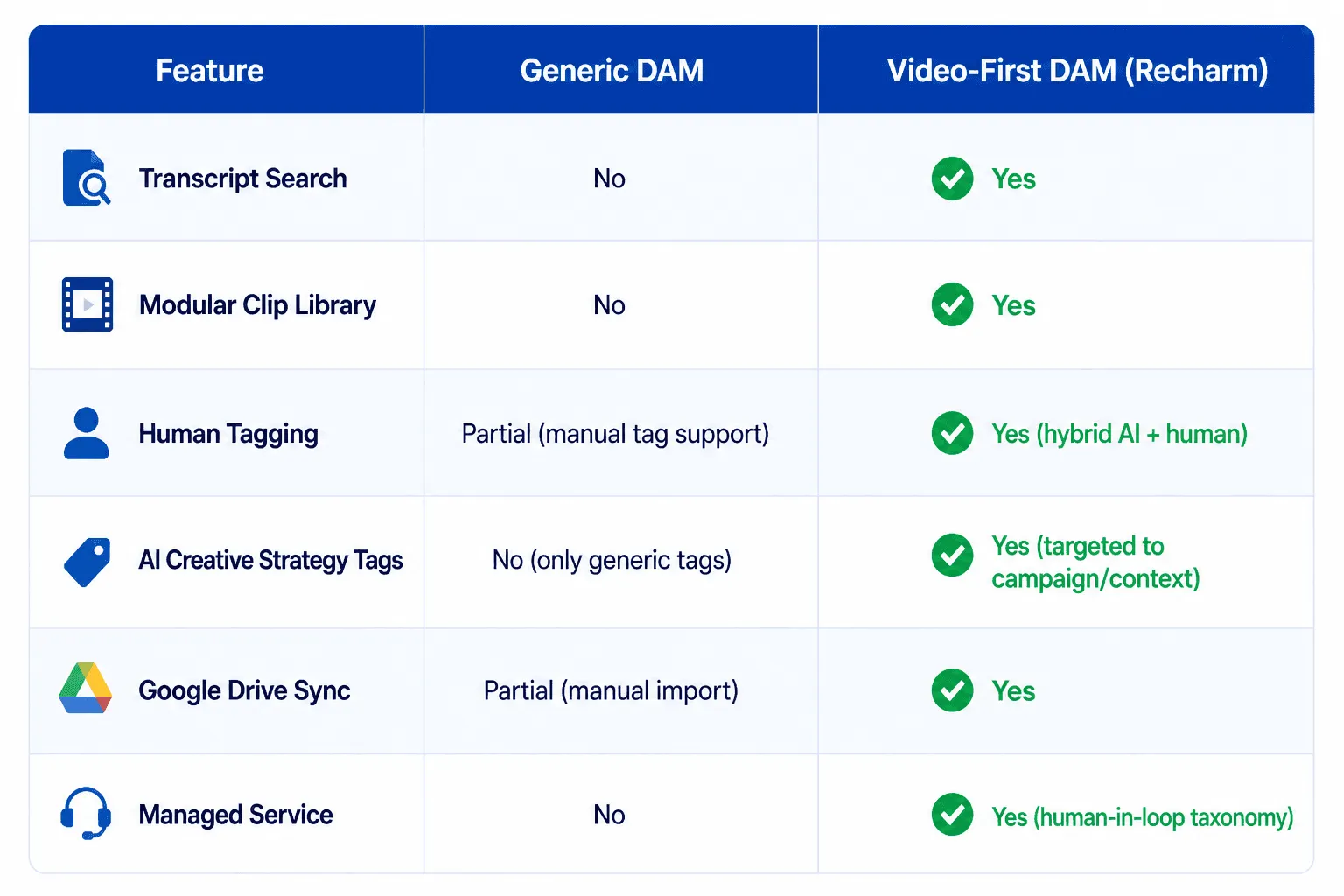Select the Yes text in Transcript Search row
The width and height of the screenshot is (1344, 896).
(1013, 179)
